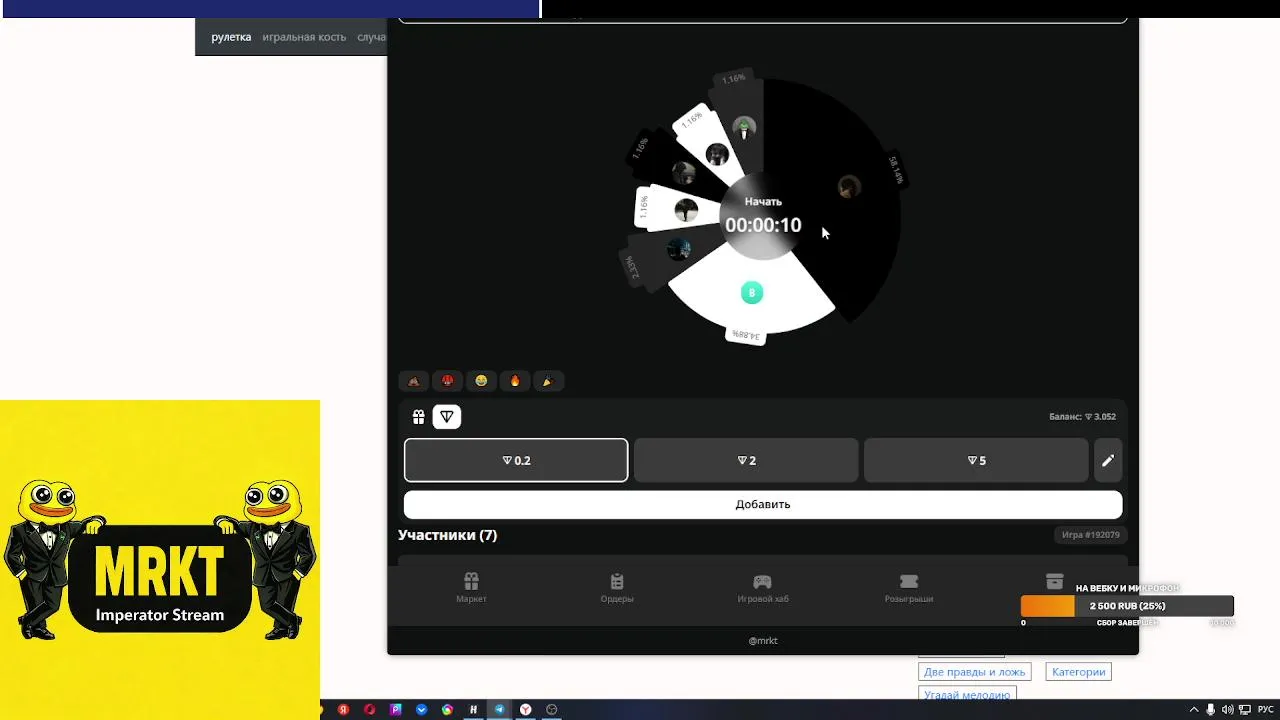Click the Угадай мелодию link
Screen dimensions: 1280x720
966,694
